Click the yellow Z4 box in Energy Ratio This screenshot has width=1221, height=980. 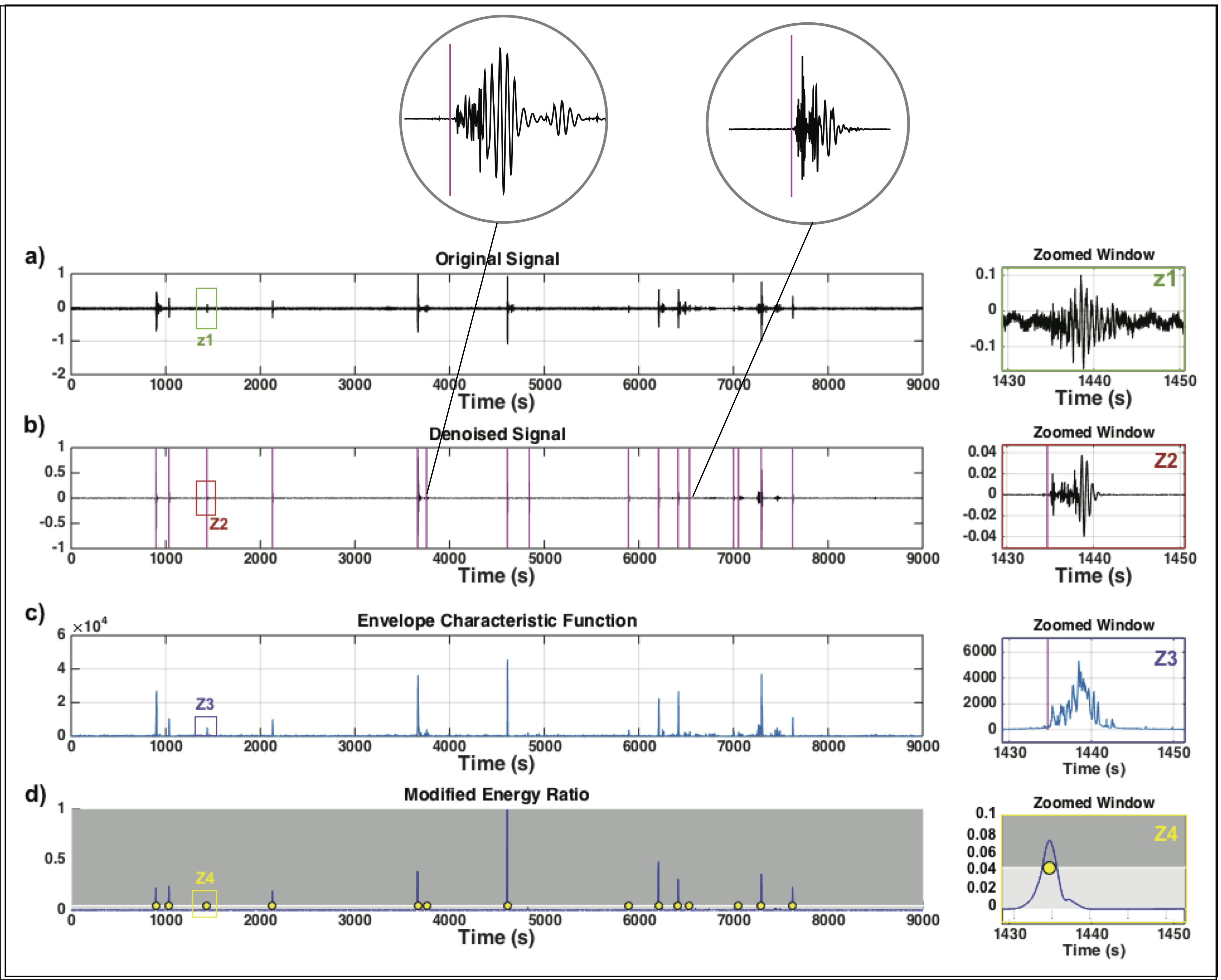point(204,903)
